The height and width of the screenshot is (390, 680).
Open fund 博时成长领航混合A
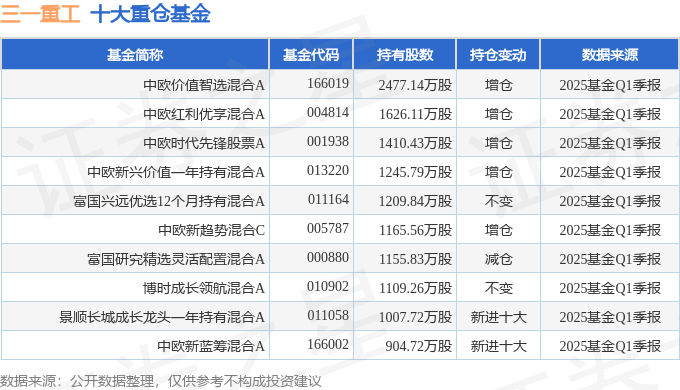(x=204, y=288)
